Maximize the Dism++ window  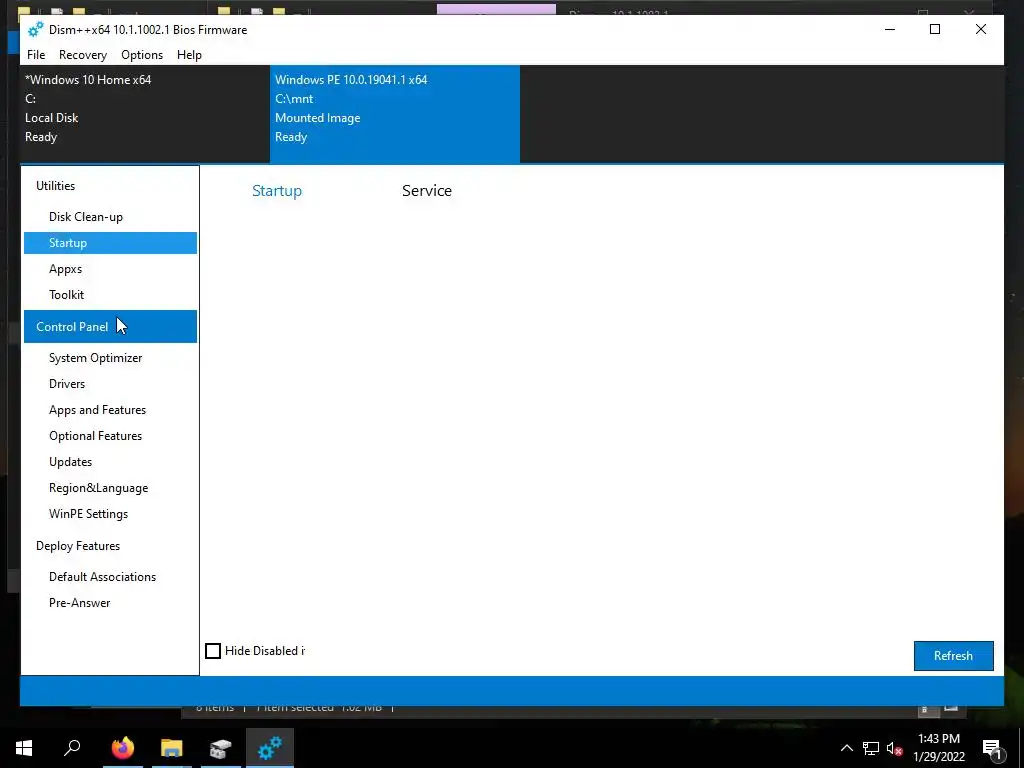(935, 29)
